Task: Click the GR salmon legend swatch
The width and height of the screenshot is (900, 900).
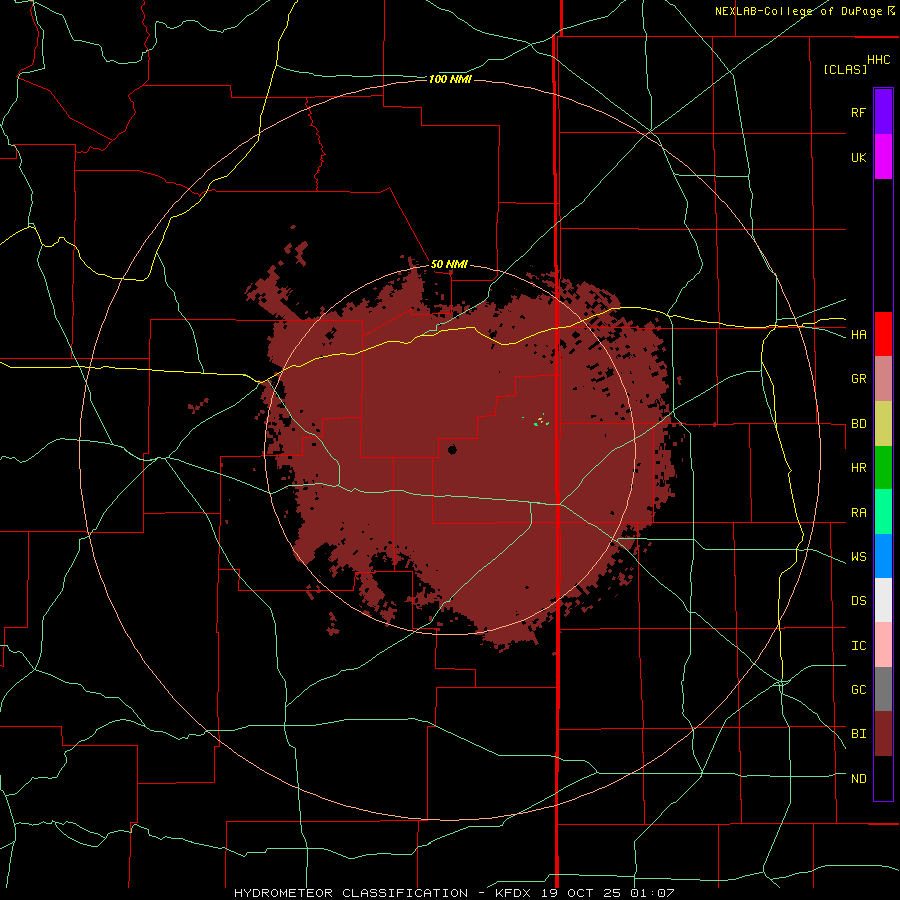Action: click(x=883, y=379)
